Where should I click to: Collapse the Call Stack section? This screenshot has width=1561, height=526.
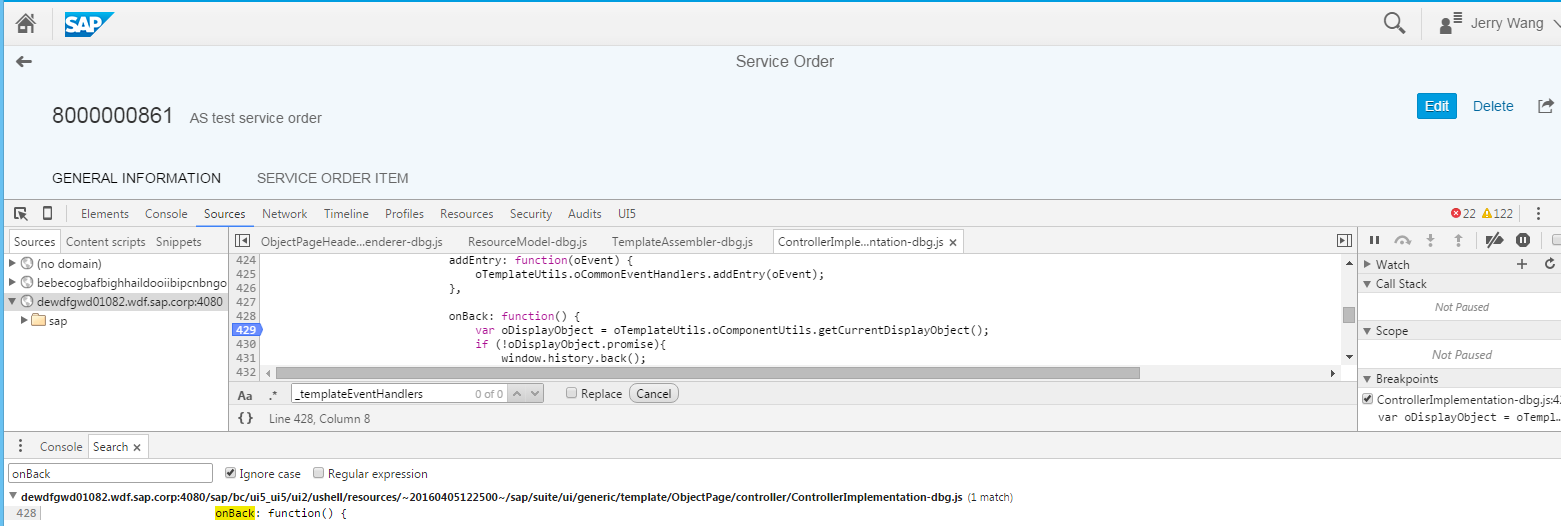pyautogui.click(x=1367, y=284)
